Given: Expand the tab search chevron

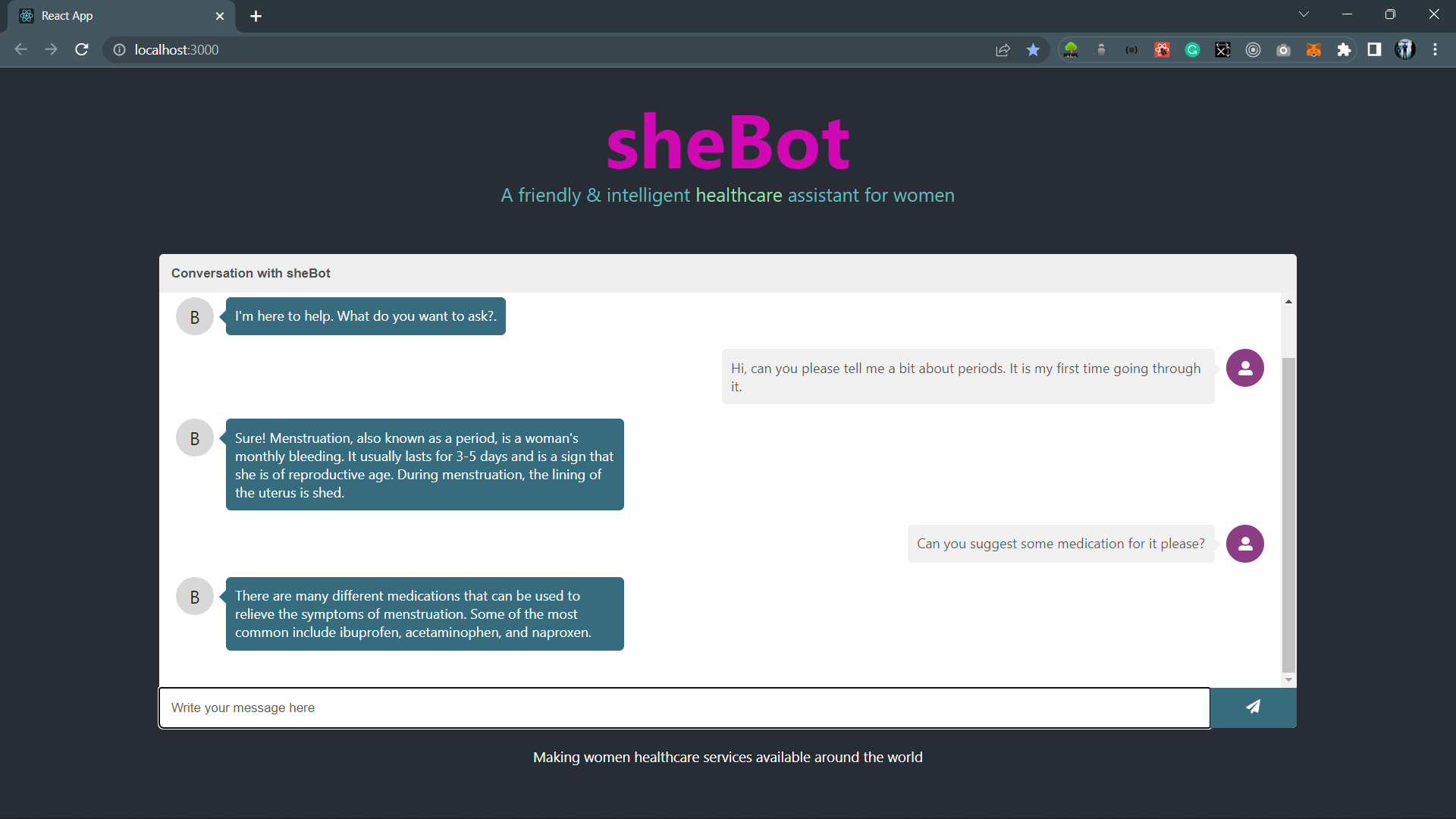Looking at the screenshot, I should pos(1304,14).
